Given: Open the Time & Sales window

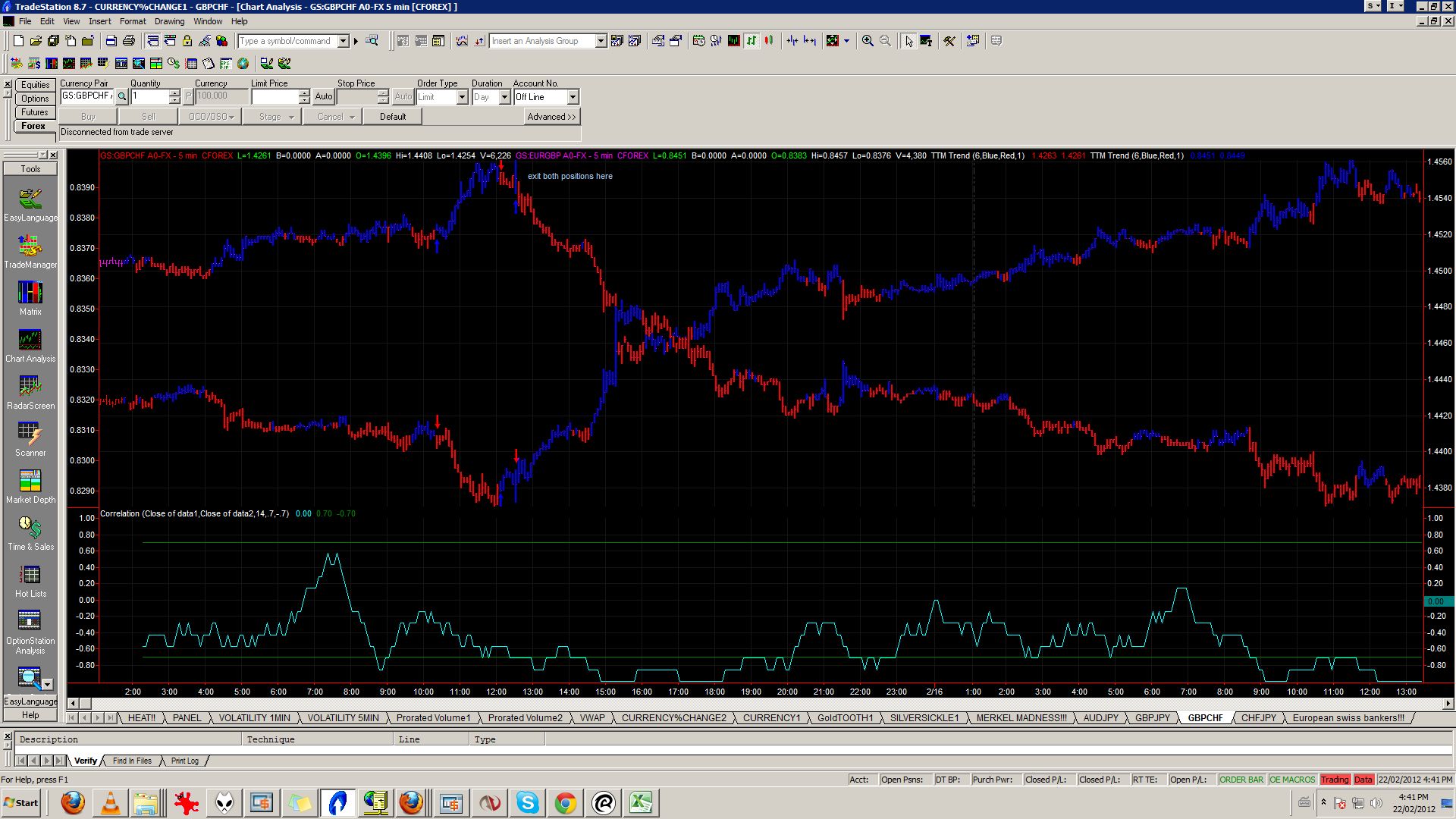Looking at the screenshot, I should tap(30, 533).
